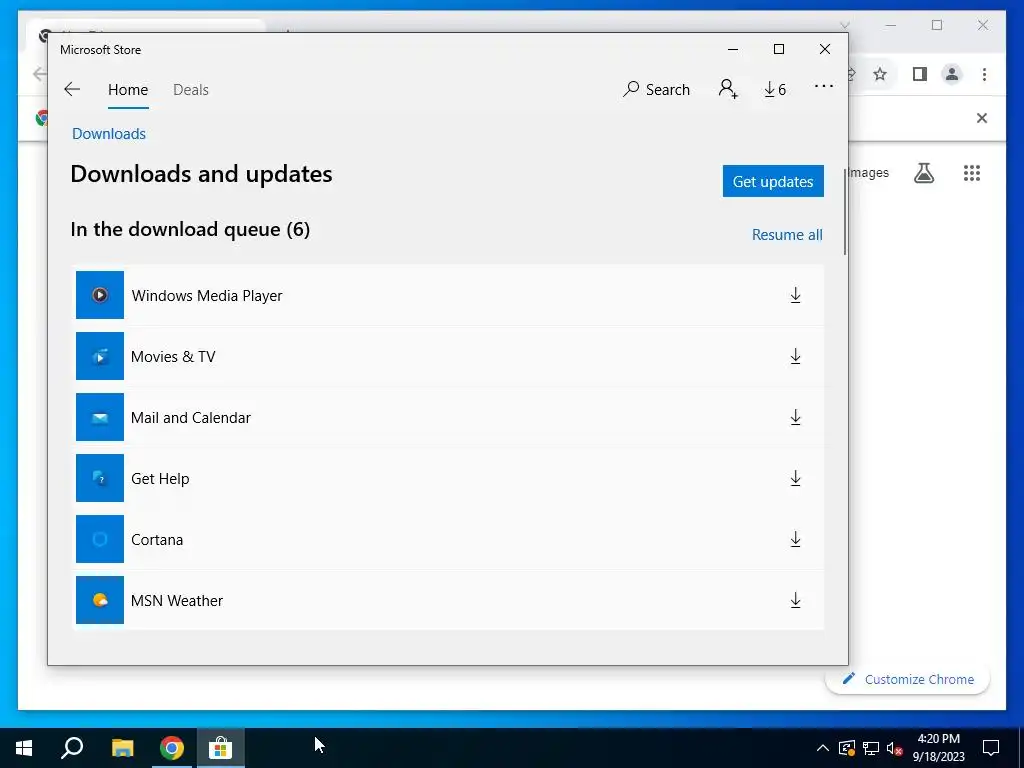Select the Get Help row text
The image size is (1024, 768).
(160, 479)
